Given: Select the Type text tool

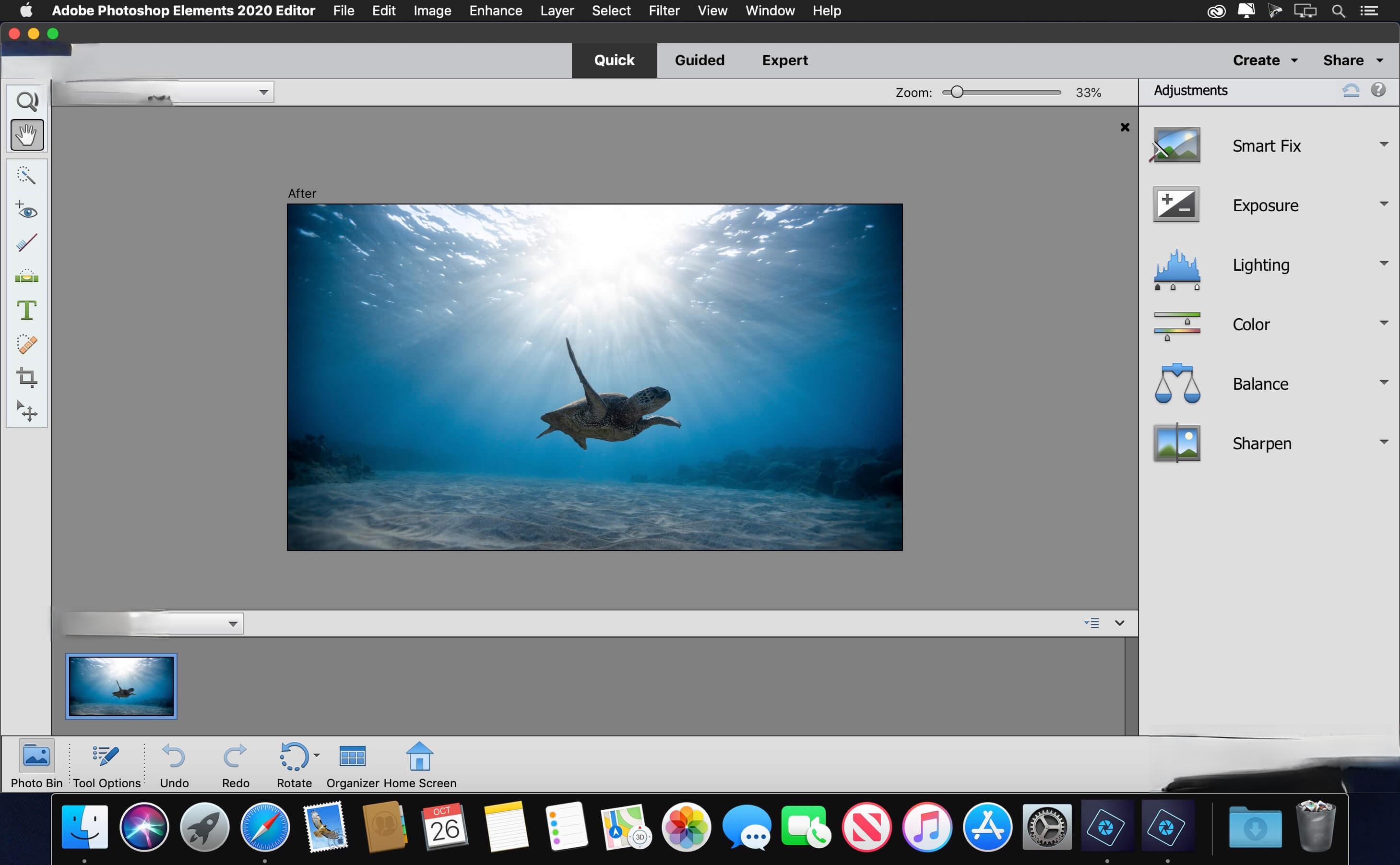Looking at the screenshot, I should (26, 310).
